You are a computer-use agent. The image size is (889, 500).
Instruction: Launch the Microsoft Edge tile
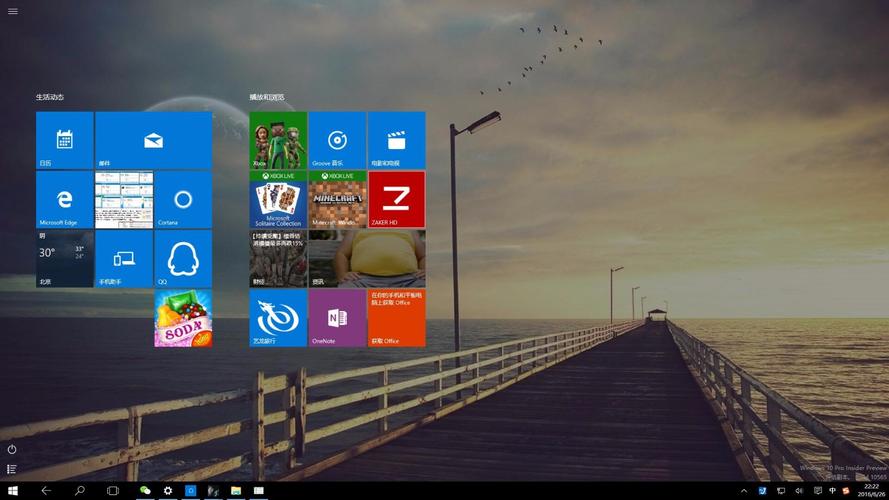coord(65,200)
